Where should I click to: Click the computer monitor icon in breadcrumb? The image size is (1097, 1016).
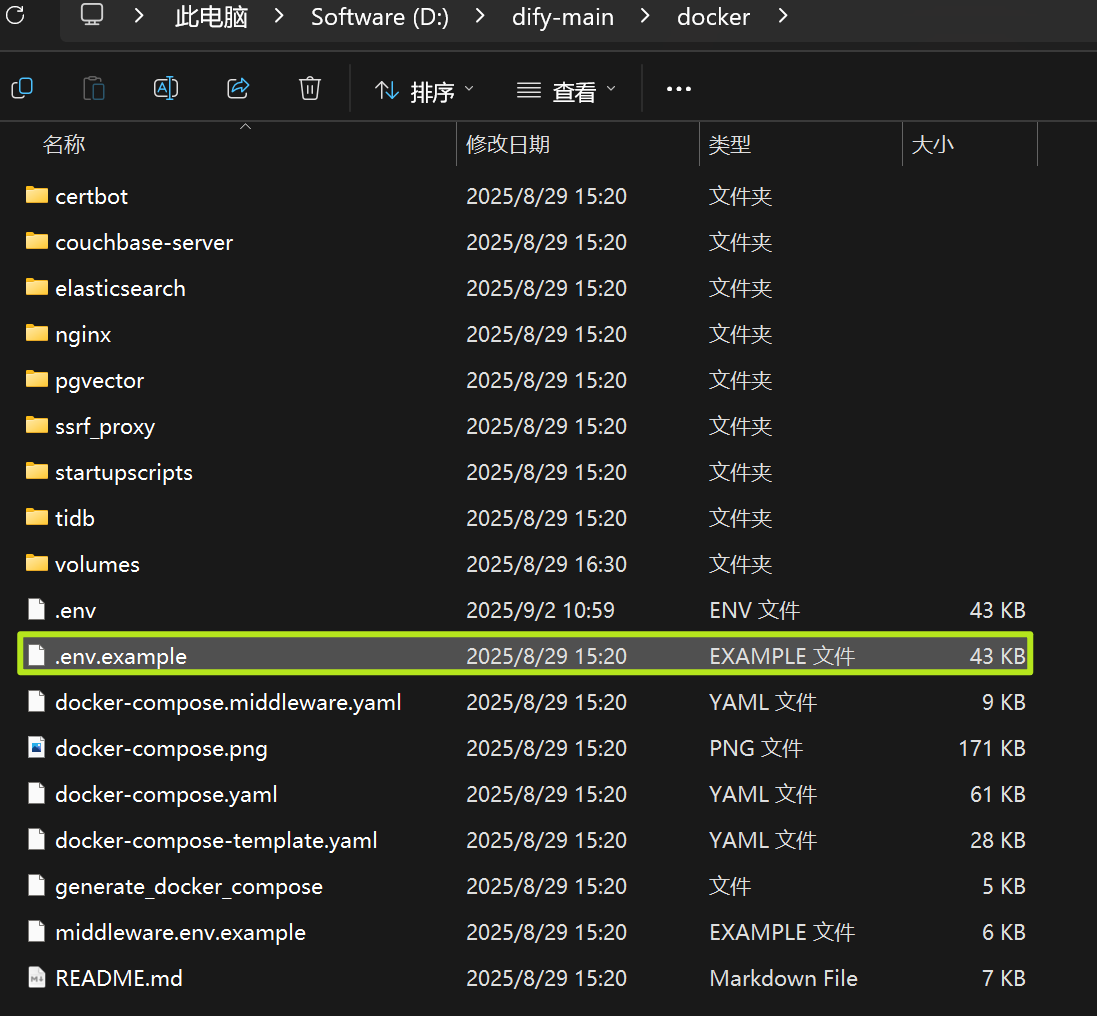point(92,15)
